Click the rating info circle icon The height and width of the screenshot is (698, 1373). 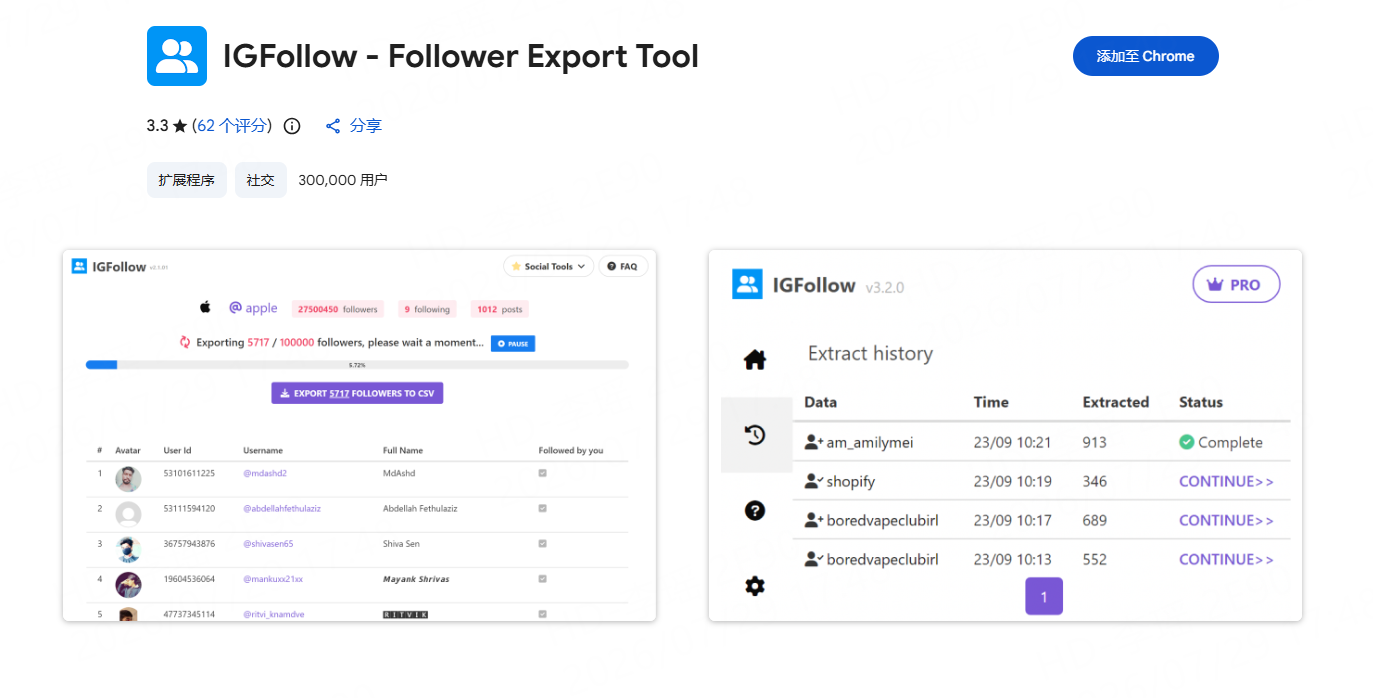click(x=292, y=126)
